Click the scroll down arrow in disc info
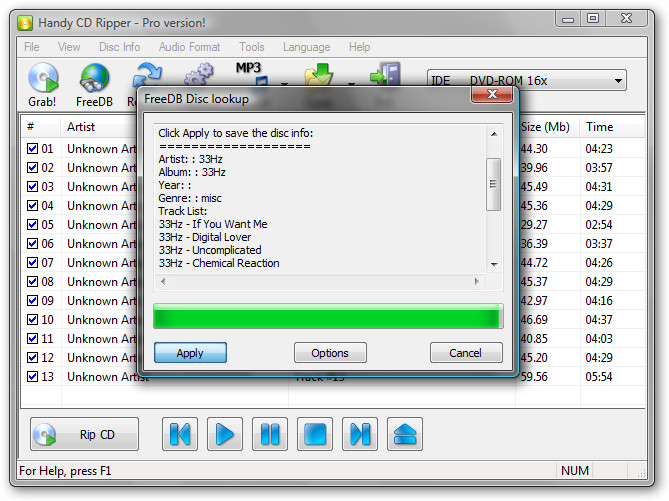The width and height of the screenshot is (669, 501). [494, 265]
